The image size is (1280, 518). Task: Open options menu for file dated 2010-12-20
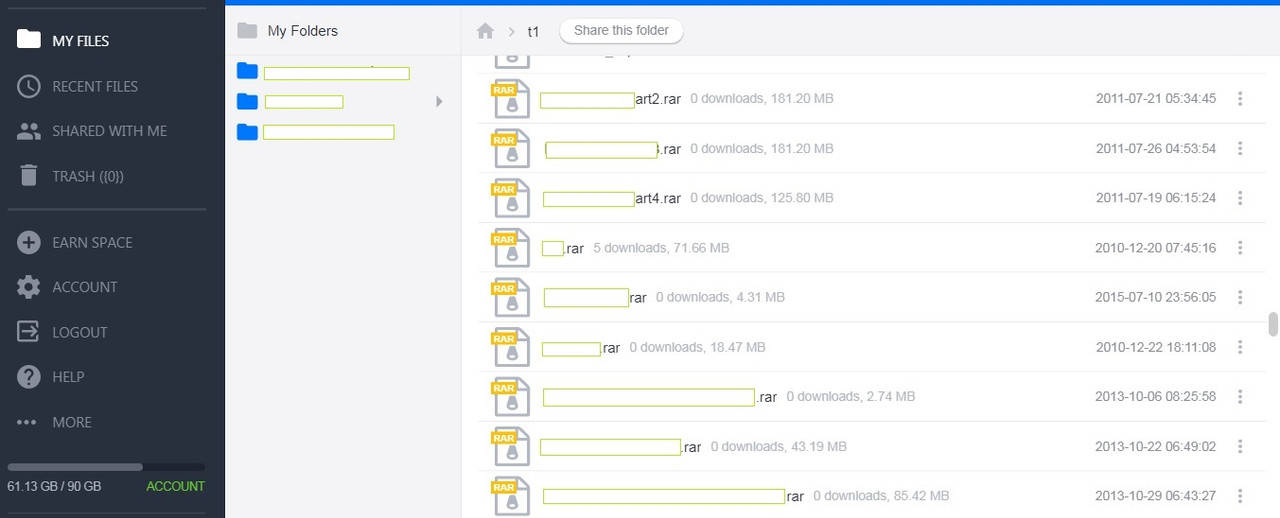(1240, 248)
